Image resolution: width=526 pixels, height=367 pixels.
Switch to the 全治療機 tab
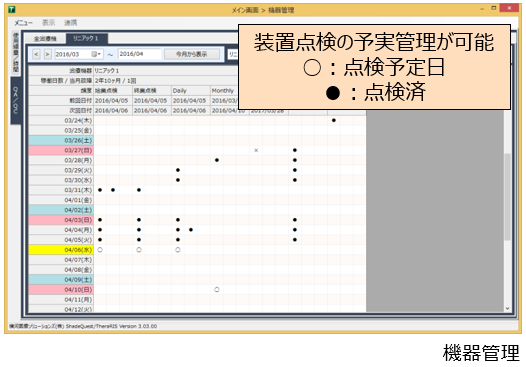45,39
